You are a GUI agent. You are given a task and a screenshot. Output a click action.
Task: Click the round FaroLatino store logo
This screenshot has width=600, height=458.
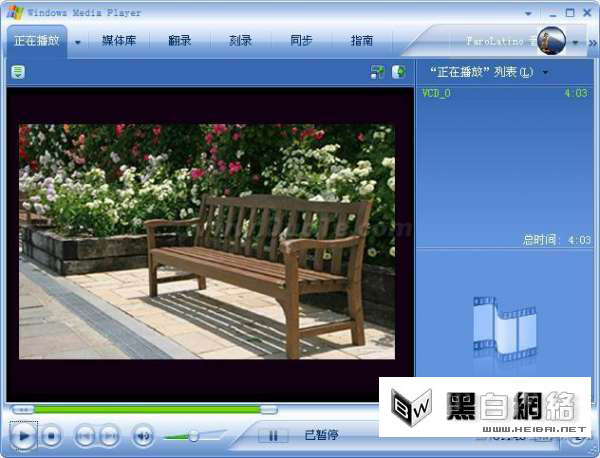[551, 41]
